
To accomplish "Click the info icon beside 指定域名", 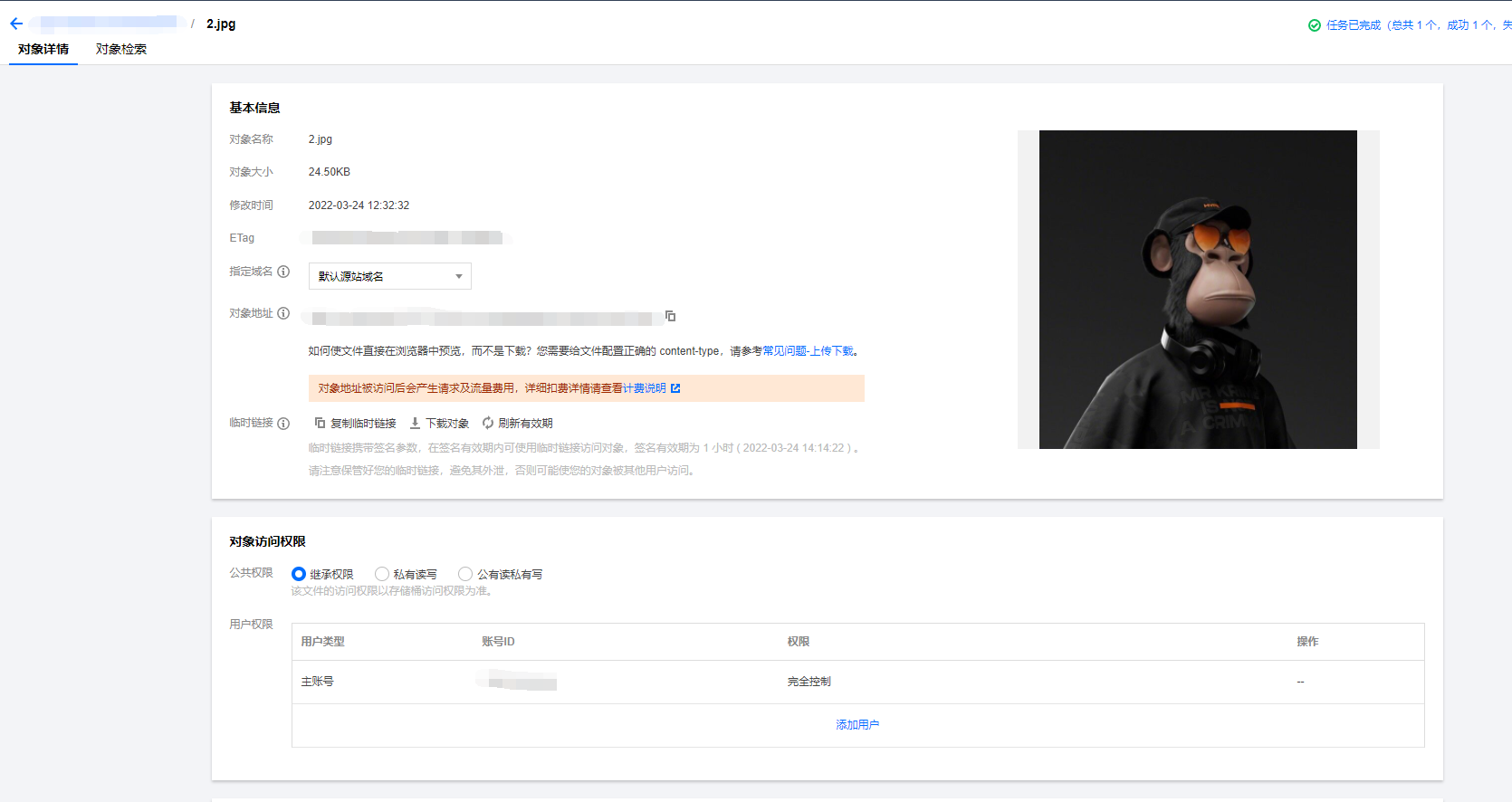I will coord(283,272).
